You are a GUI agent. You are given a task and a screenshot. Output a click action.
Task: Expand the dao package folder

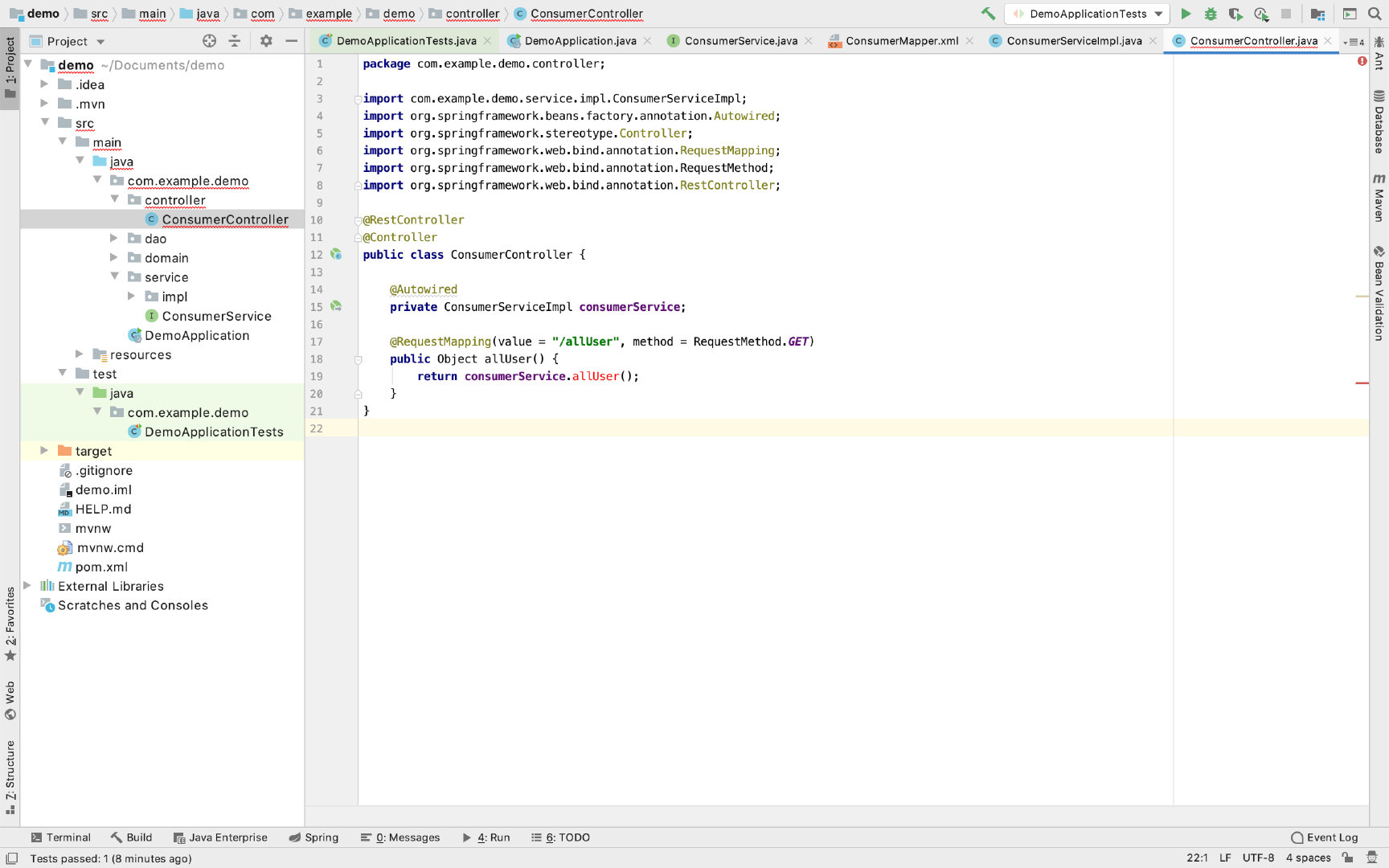coord(113,239)
